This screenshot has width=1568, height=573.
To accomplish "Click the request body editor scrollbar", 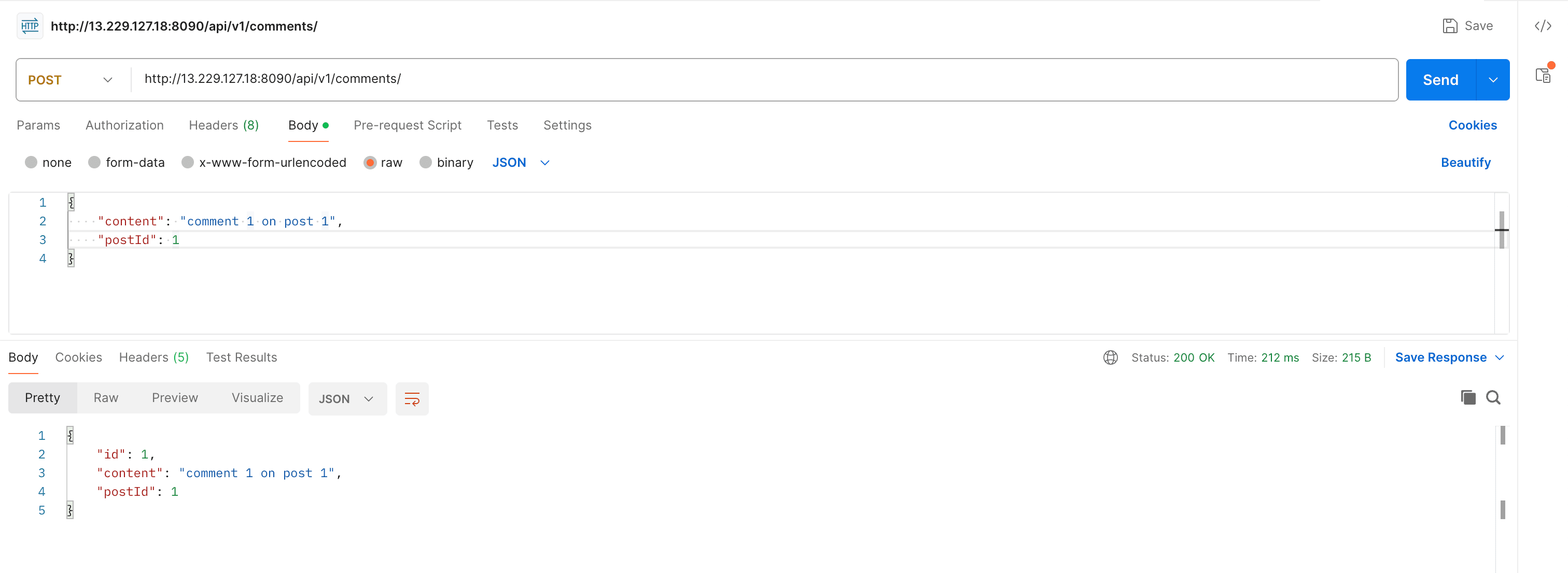I will click(1501, 230).
